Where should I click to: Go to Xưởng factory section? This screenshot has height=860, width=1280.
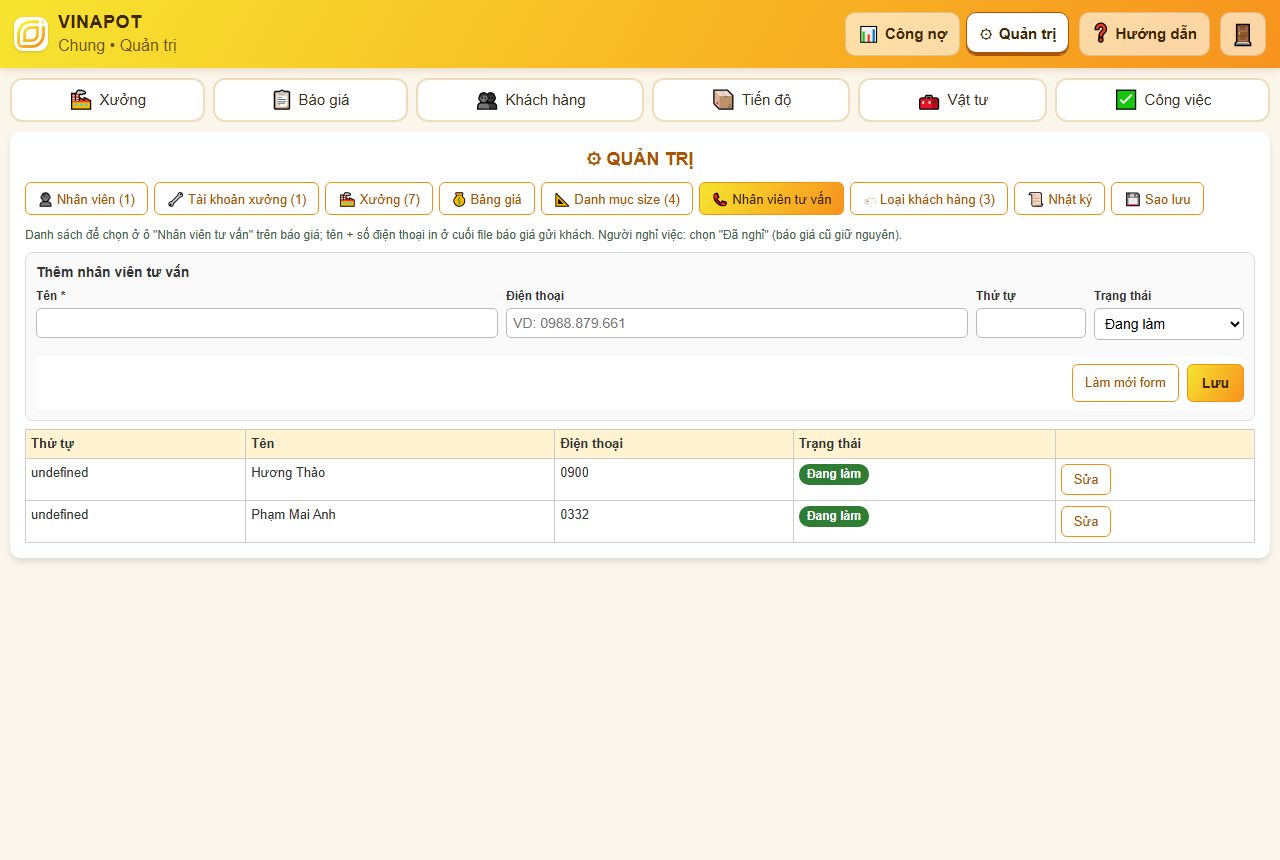coord(107,100)
